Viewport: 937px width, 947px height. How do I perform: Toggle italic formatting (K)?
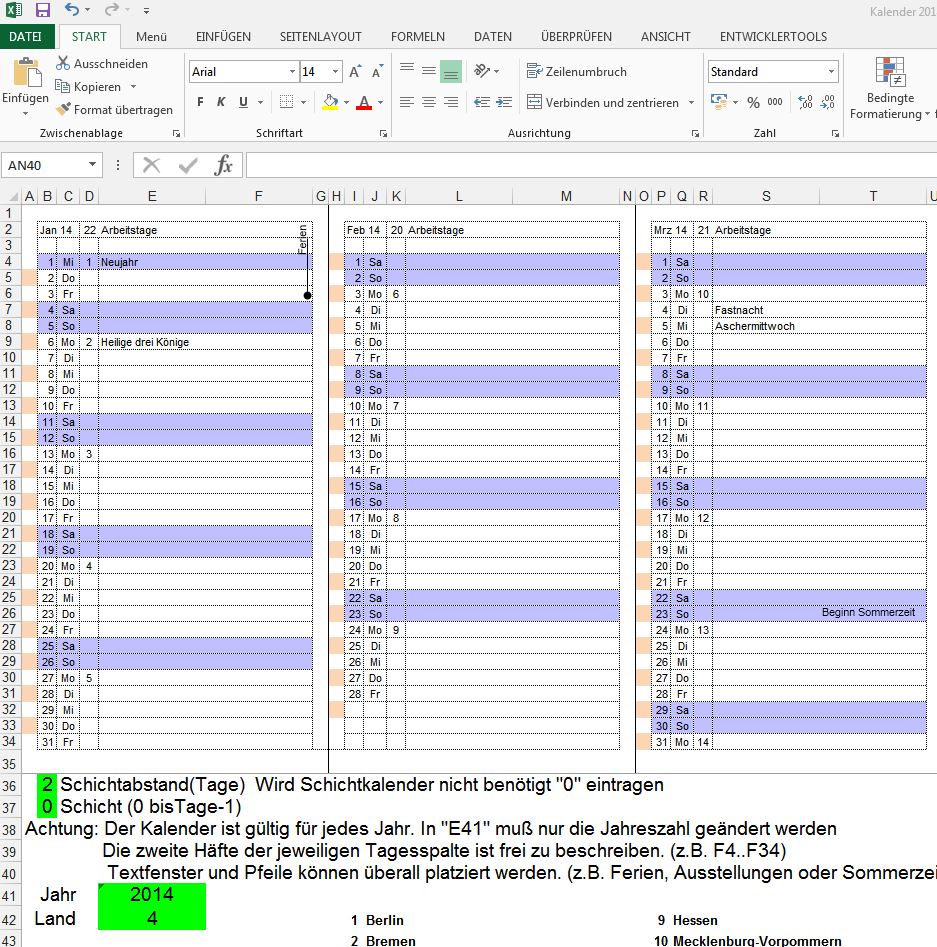[x=221, y=102]
